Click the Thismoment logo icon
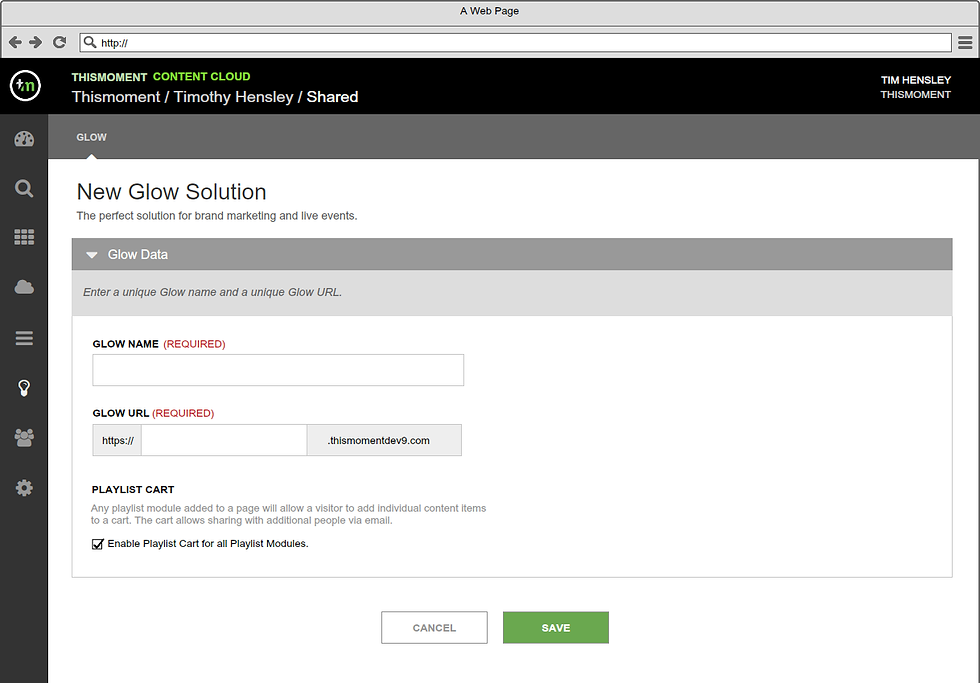The height and width of the screenshot is (683, 980). pos(25,86)
